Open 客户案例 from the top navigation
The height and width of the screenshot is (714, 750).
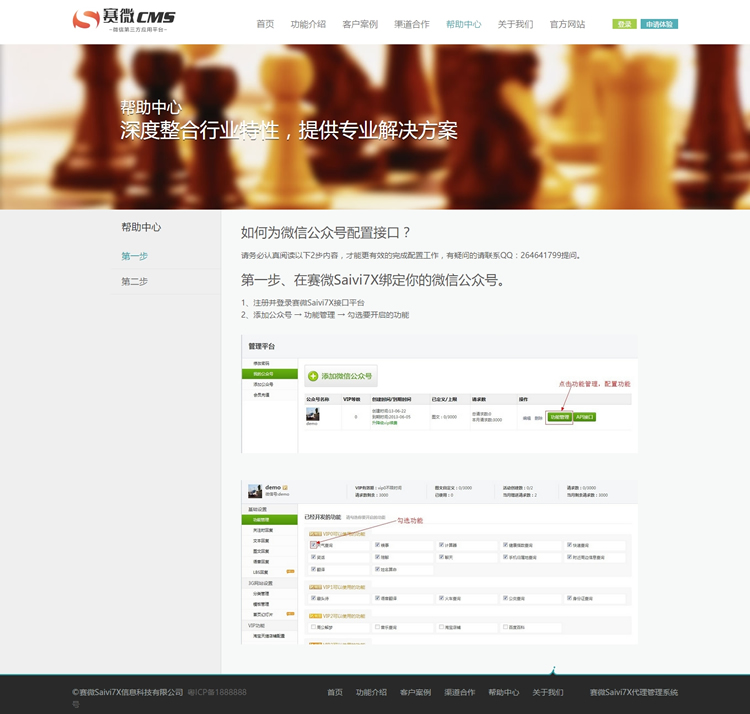(x=360, y=24)
